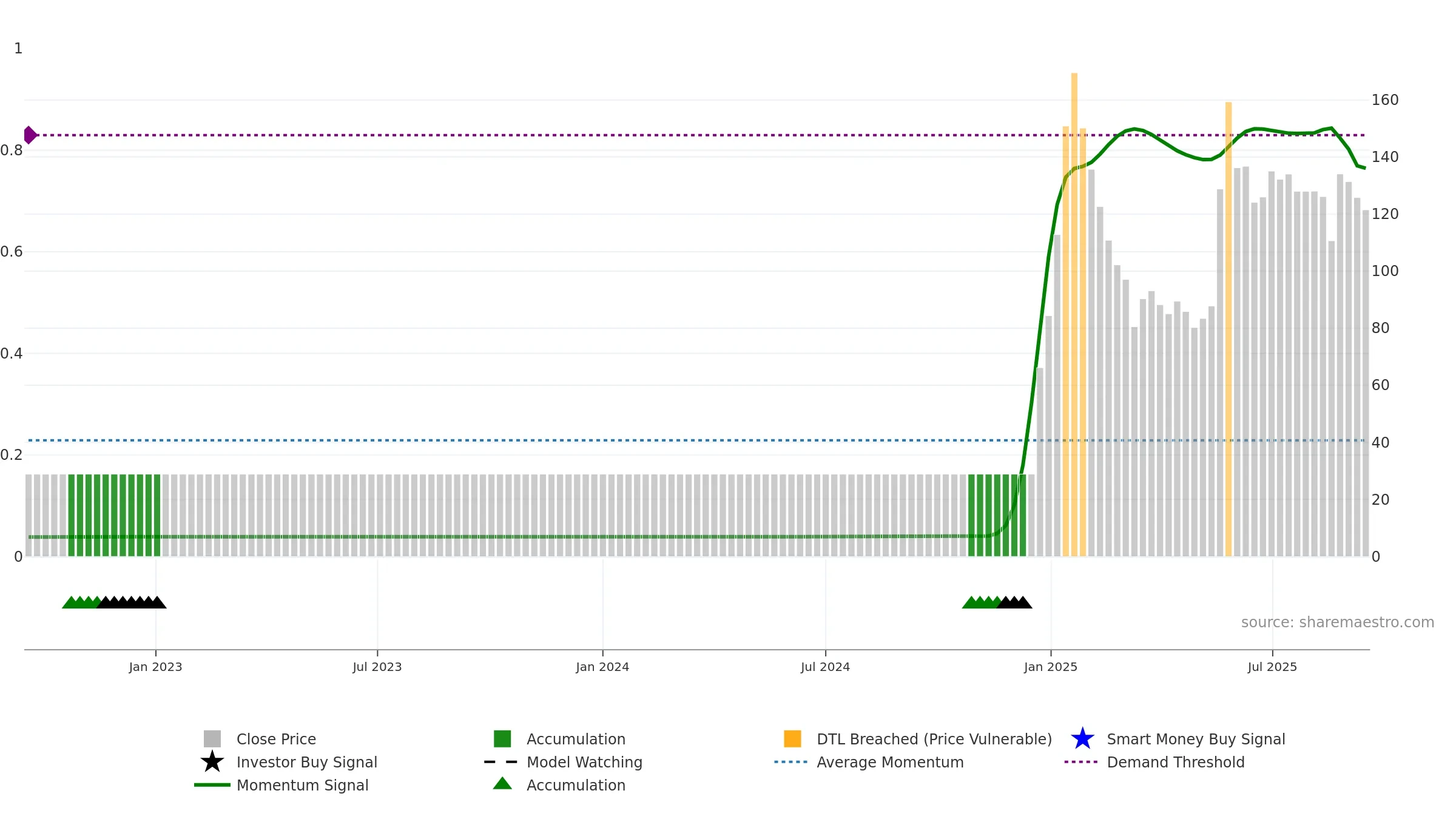Click the Jan 2025 axis label

pyautogui.click(x=1051, y=667)
